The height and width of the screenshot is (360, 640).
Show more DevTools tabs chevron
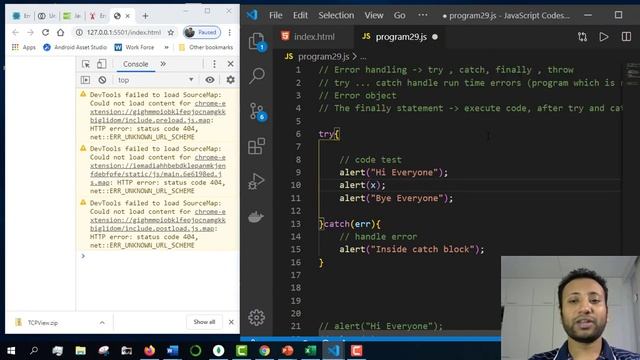(163, 64)
